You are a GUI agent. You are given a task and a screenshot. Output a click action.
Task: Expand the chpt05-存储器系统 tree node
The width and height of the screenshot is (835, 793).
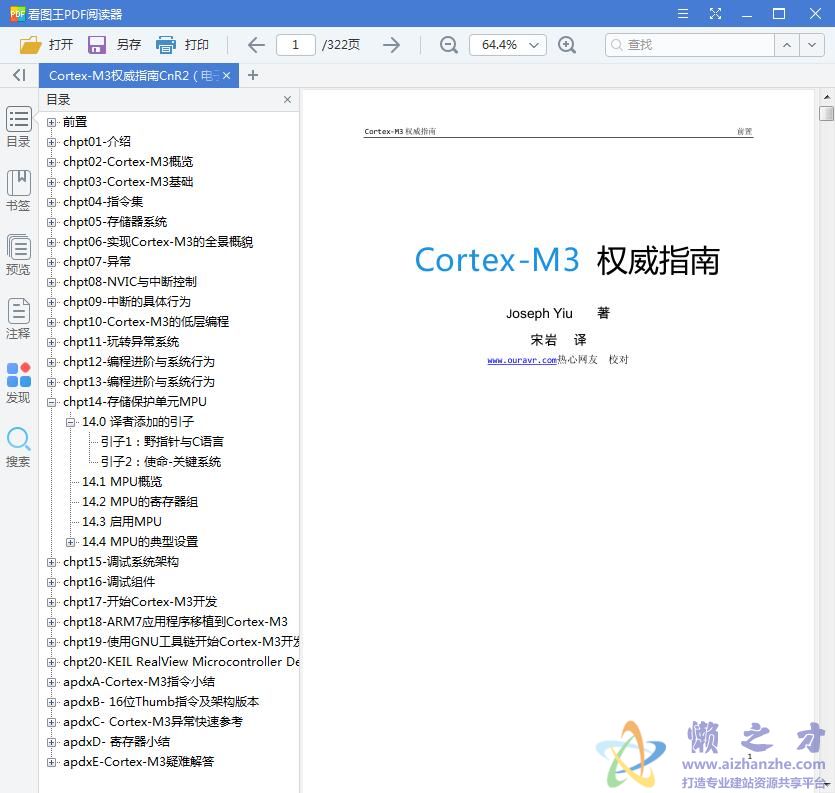[x=51, y=221]
